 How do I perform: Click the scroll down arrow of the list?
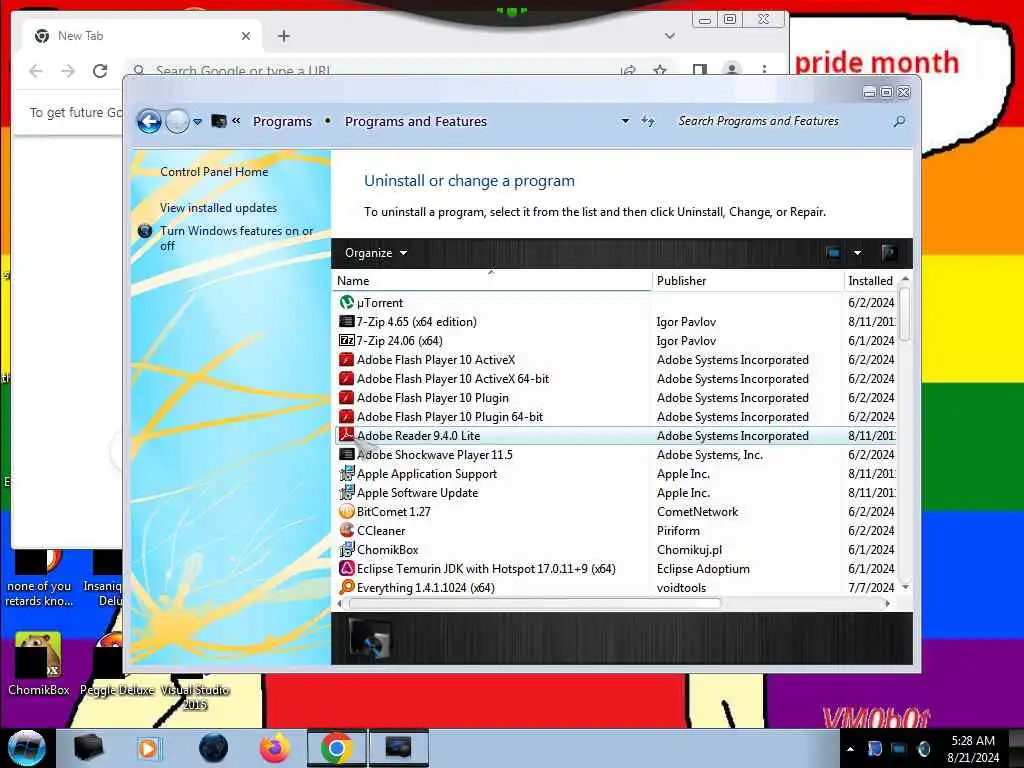pos(905,587)
